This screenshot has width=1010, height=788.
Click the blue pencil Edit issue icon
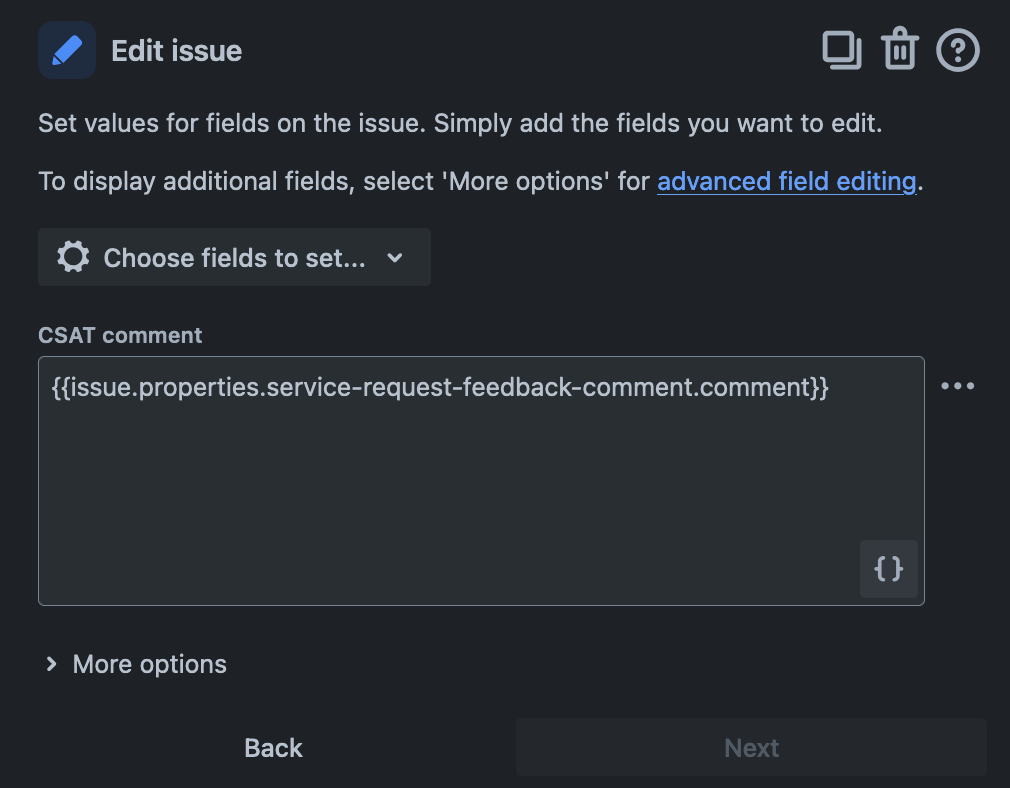[x=67, y=50]
